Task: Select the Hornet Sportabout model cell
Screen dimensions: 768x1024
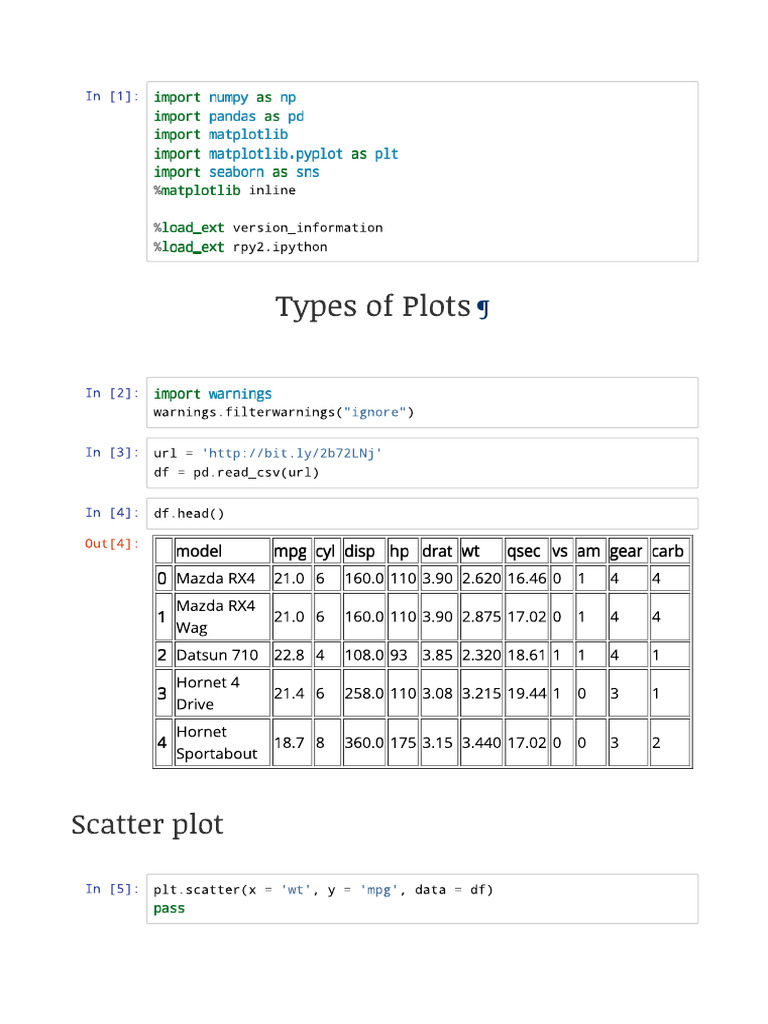Action: [217, 743]
